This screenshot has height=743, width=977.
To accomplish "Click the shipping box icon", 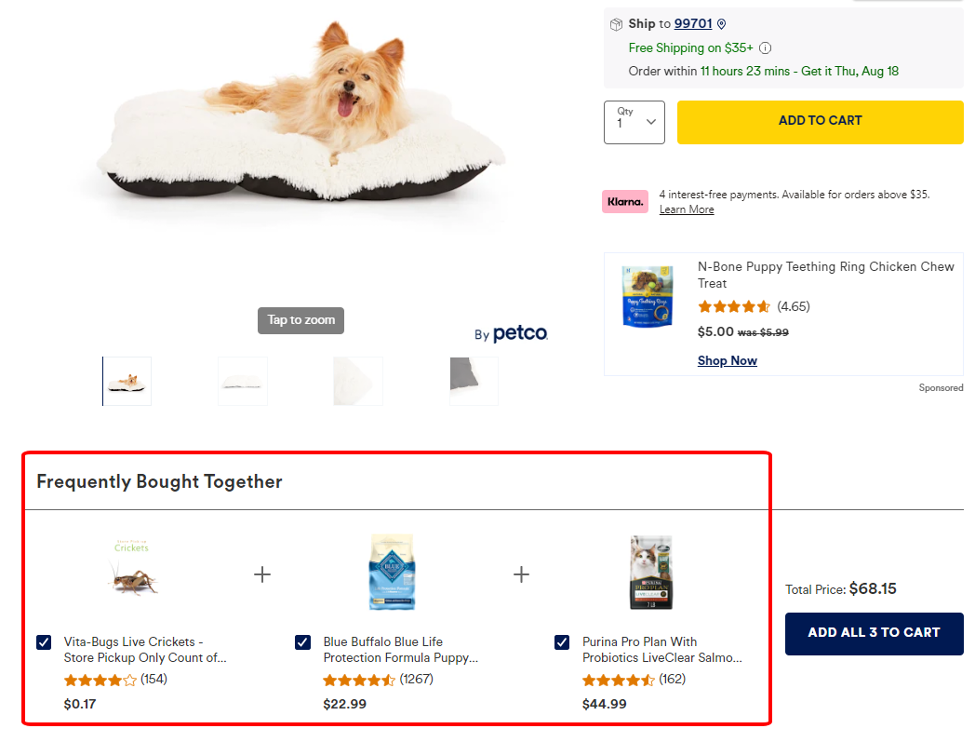I will point(616,24).
